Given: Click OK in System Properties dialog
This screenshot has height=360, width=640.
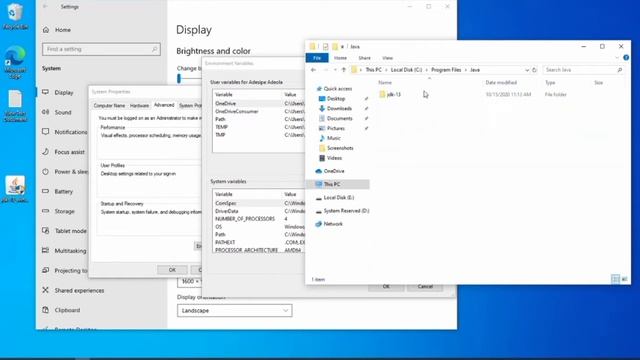Looking at the screenshot, I should click(x=172, y=270).
